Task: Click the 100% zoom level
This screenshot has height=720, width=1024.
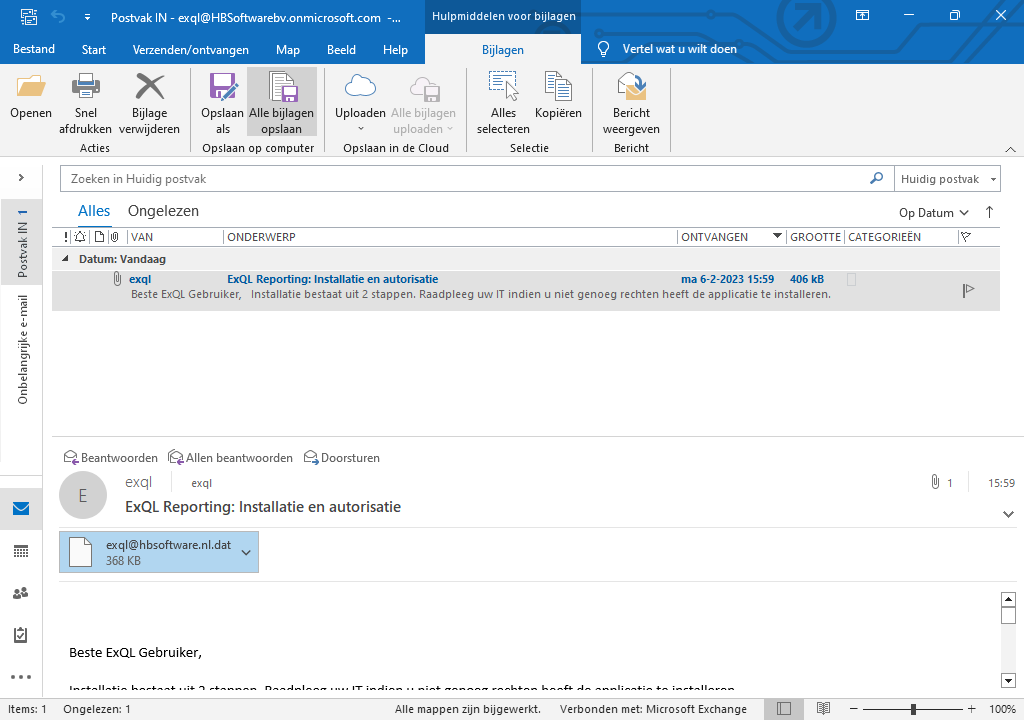Action: click(x=1002, y=709)
